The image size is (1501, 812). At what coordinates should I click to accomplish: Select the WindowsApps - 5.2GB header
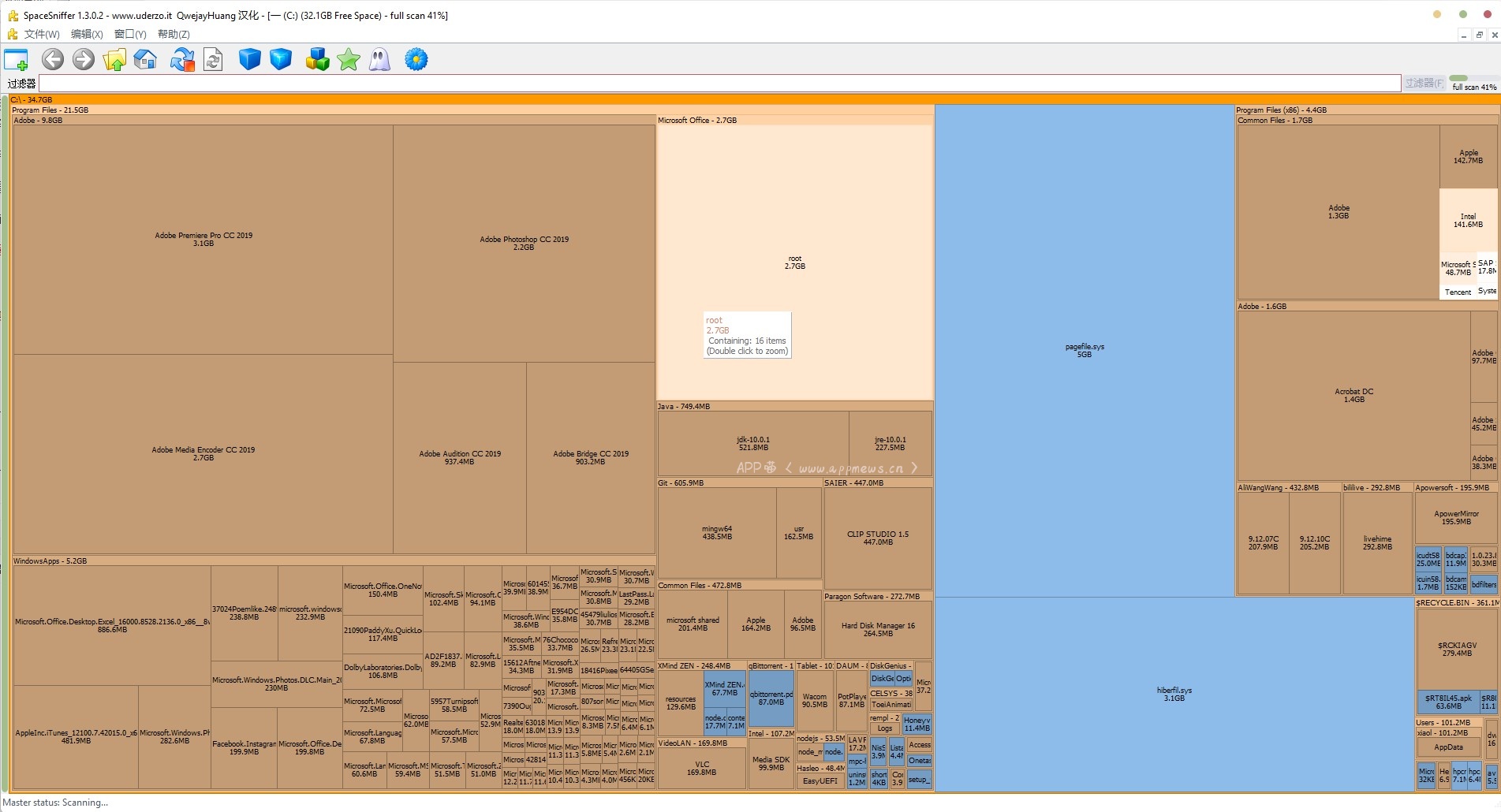(x=334, y=561)
